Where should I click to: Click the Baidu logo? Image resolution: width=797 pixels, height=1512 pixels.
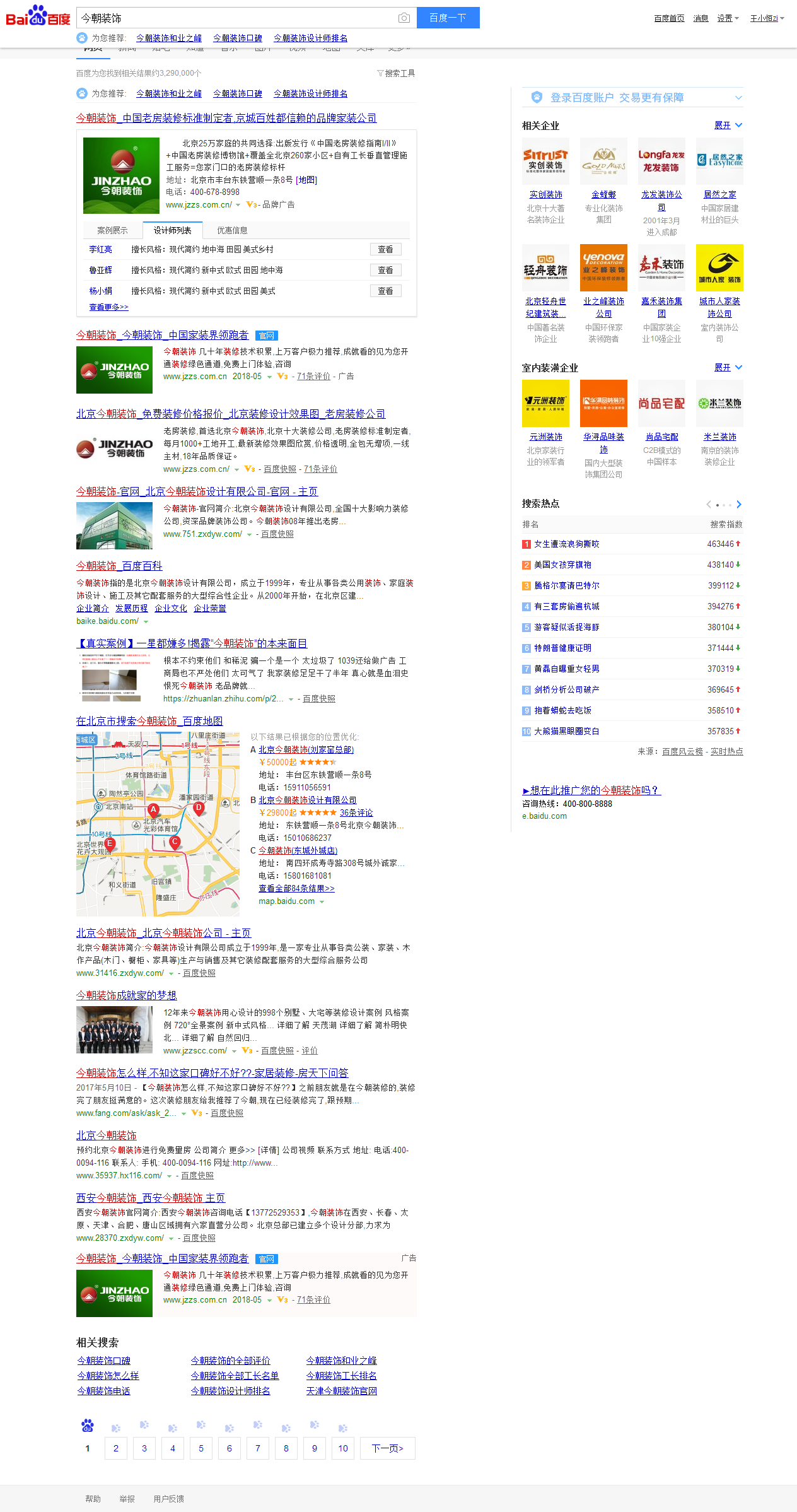click(38, 16)
